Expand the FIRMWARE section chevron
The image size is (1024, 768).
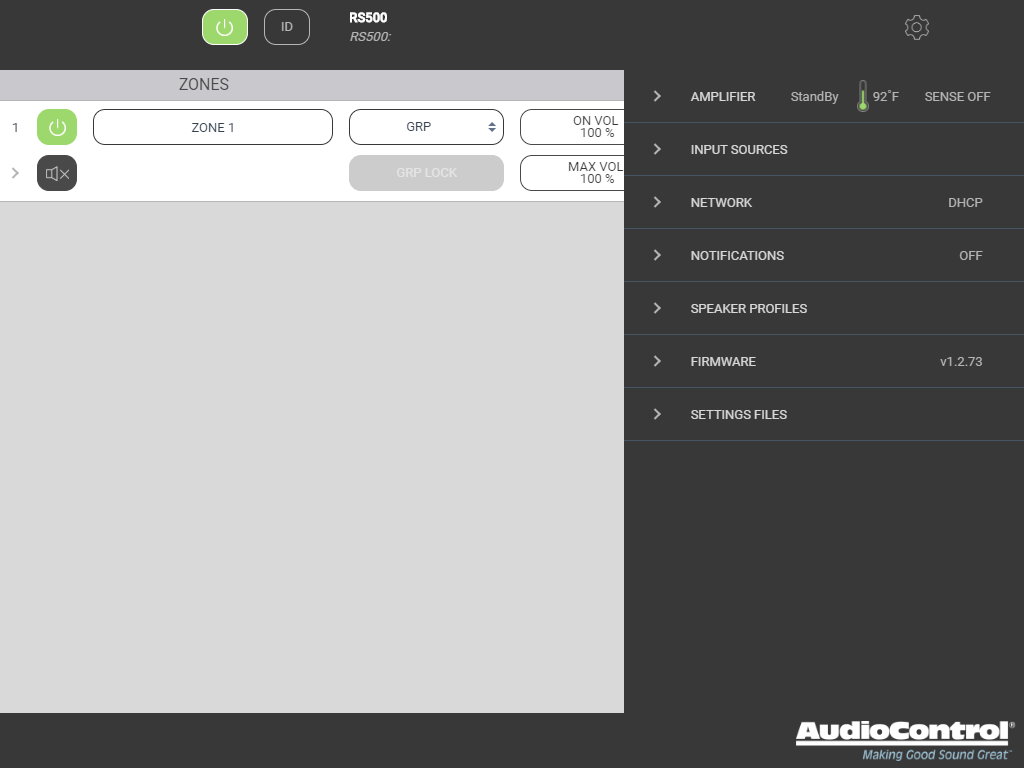pyautogui.click(x=657, y=362)
